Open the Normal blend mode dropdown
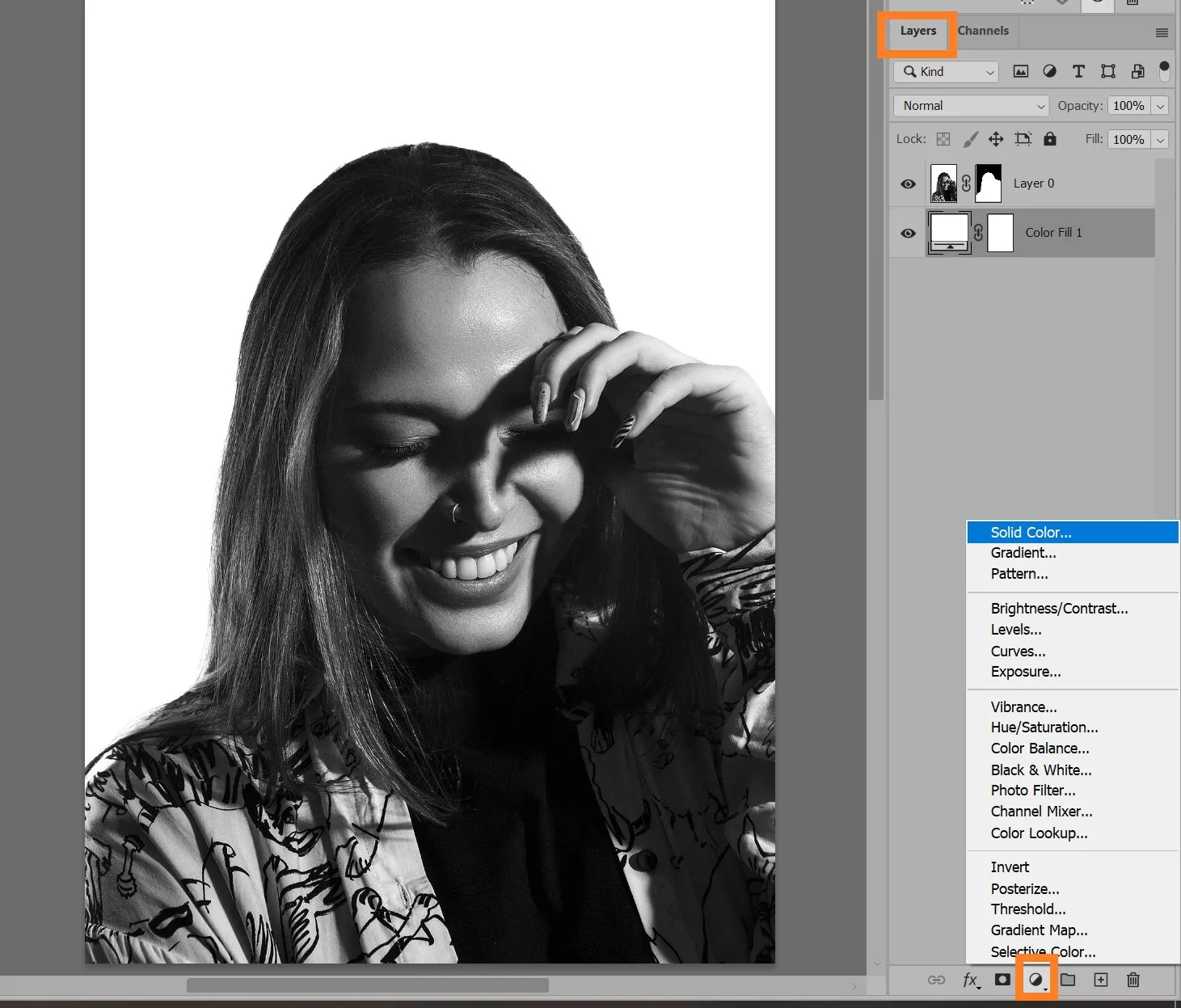 click(971, 106)
